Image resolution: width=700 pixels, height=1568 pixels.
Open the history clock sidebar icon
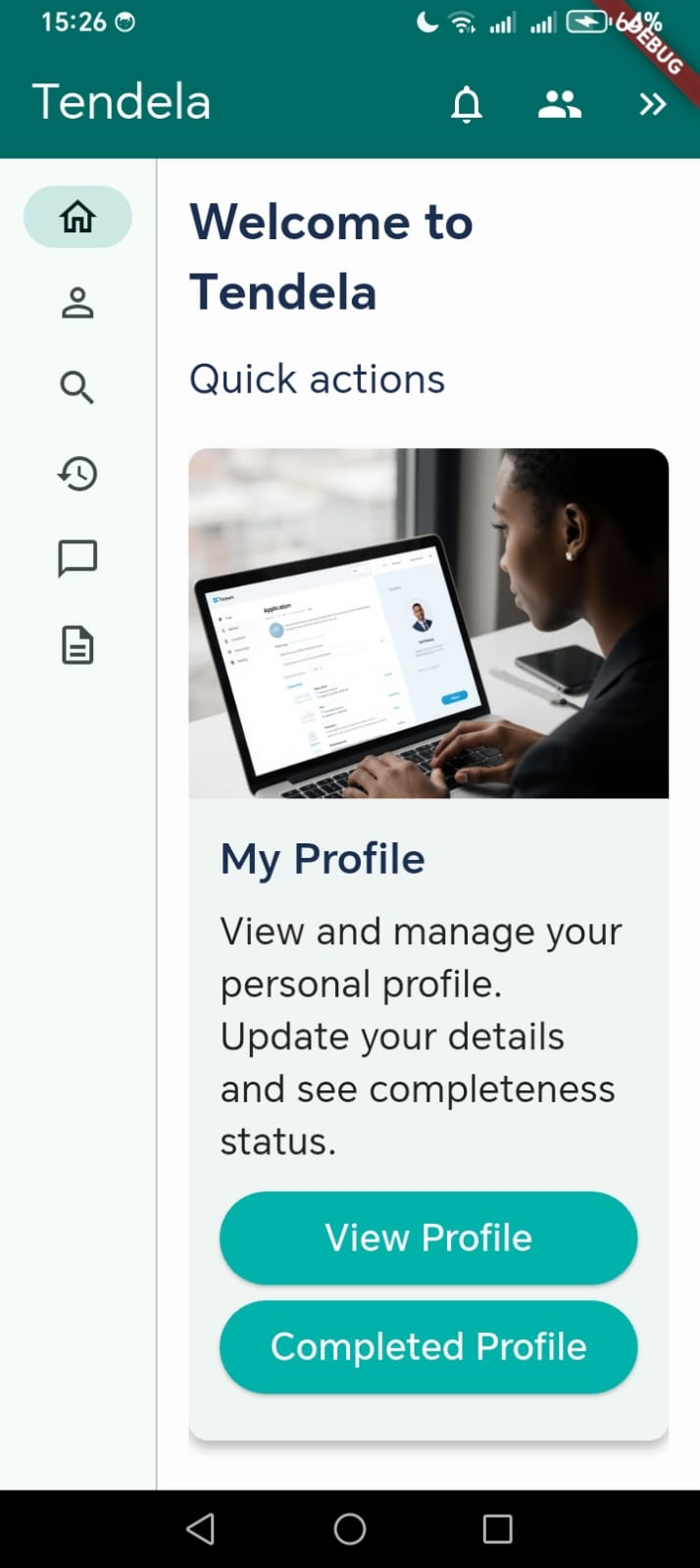coord(77,474)
